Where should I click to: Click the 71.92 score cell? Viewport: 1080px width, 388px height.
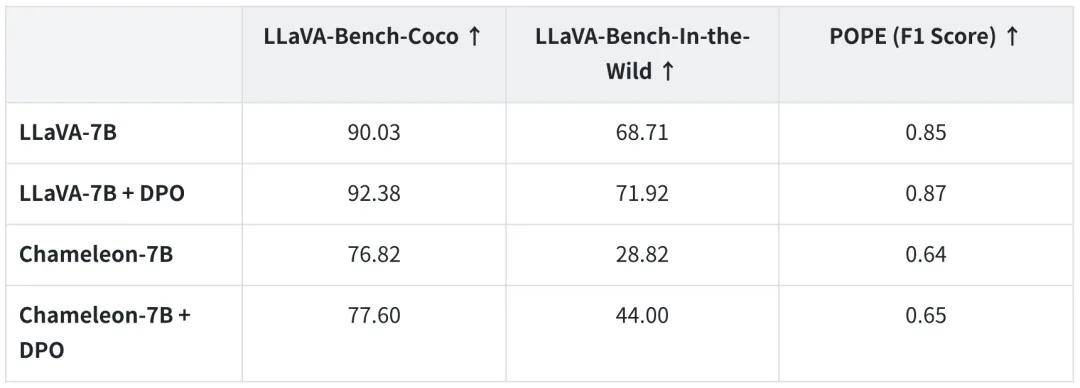642,194
